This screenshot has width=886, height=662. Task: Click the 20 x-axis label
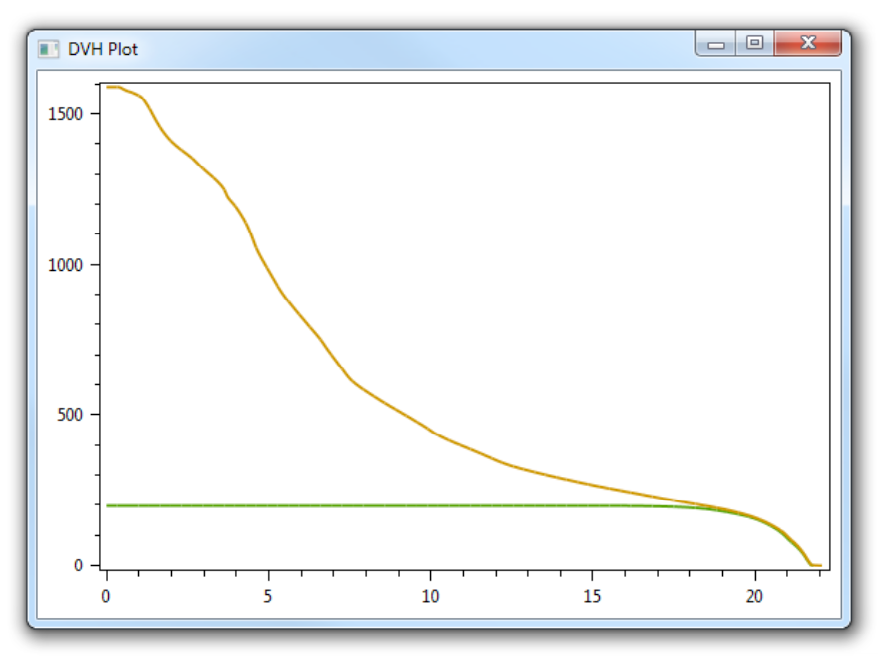click(754, 596)
